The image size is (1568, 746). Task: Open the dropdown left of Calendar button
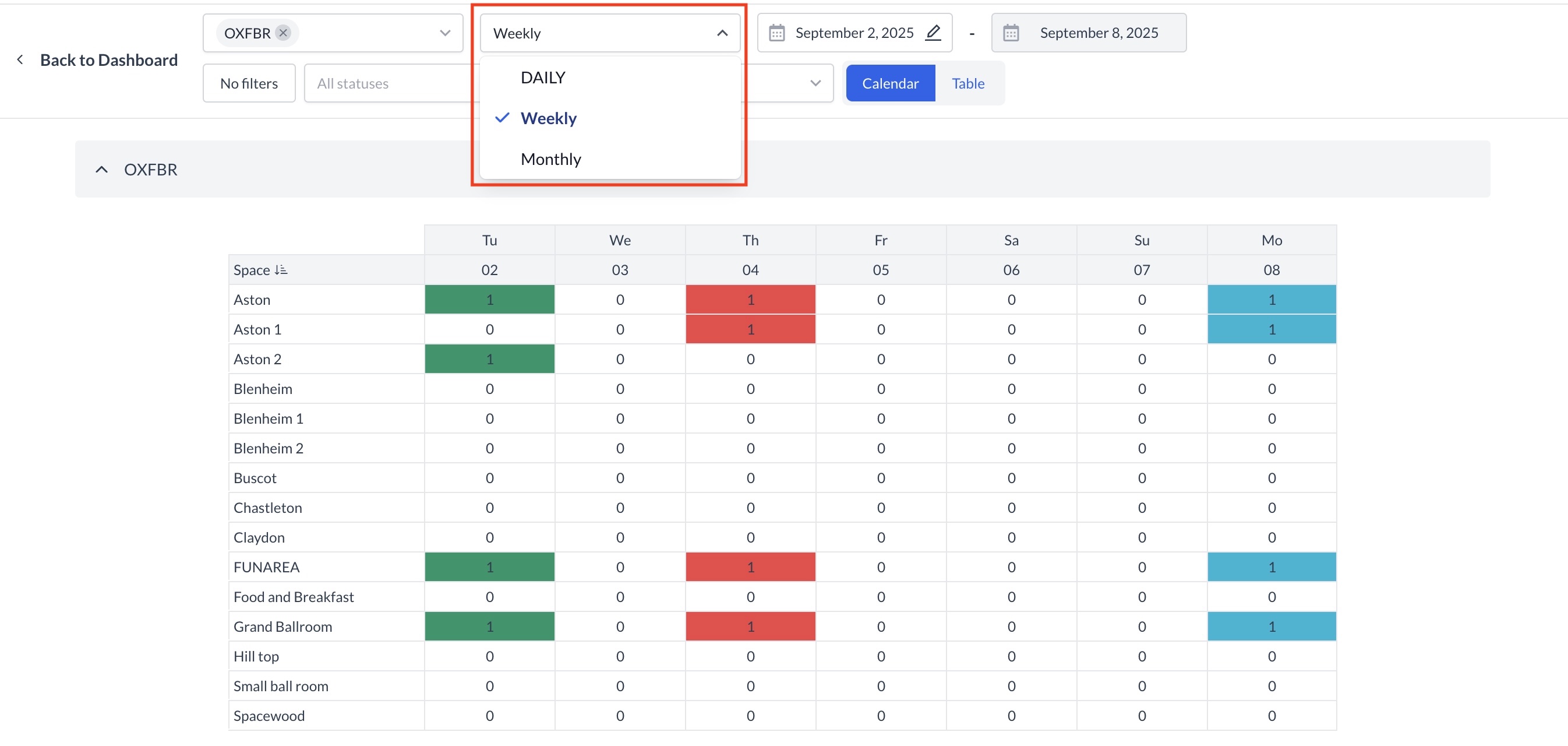tap(815, 83)
